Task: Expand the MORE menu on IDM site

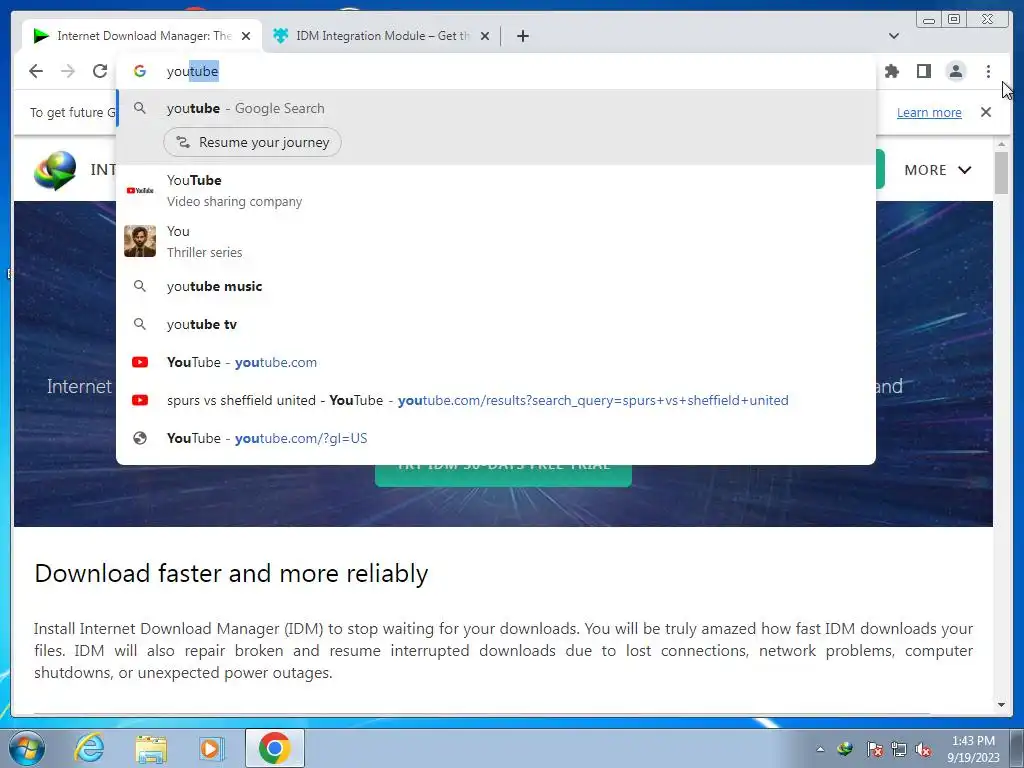Action: (x=938, y=170)
